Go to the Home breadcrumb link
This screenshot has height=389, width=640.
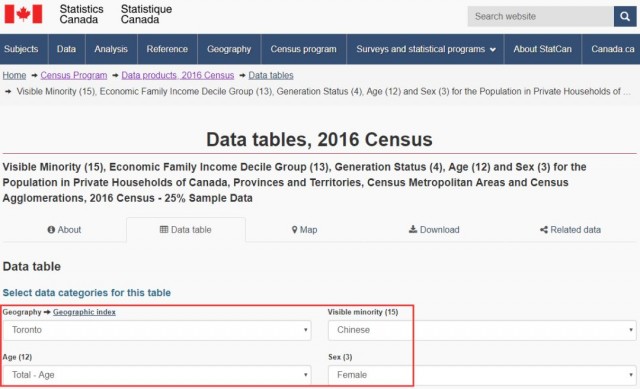tap(14, 76)
